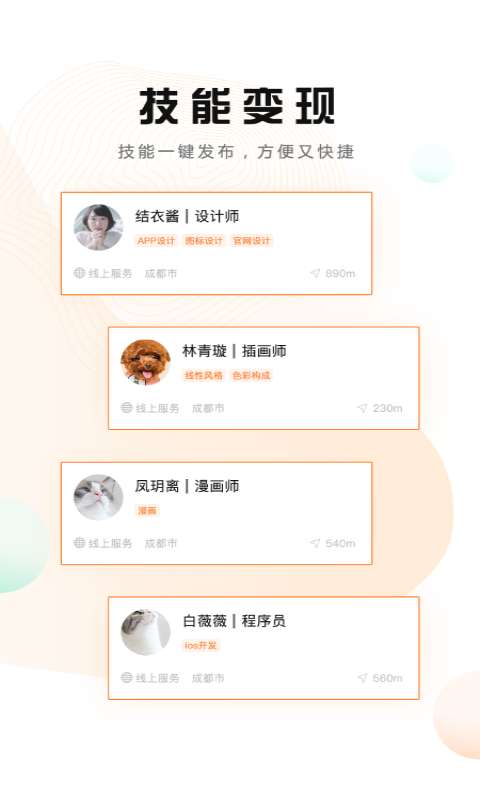Select the 官网设计 skill tag
The width and height of the screenshot is (480, 800).
pos(251,241)
